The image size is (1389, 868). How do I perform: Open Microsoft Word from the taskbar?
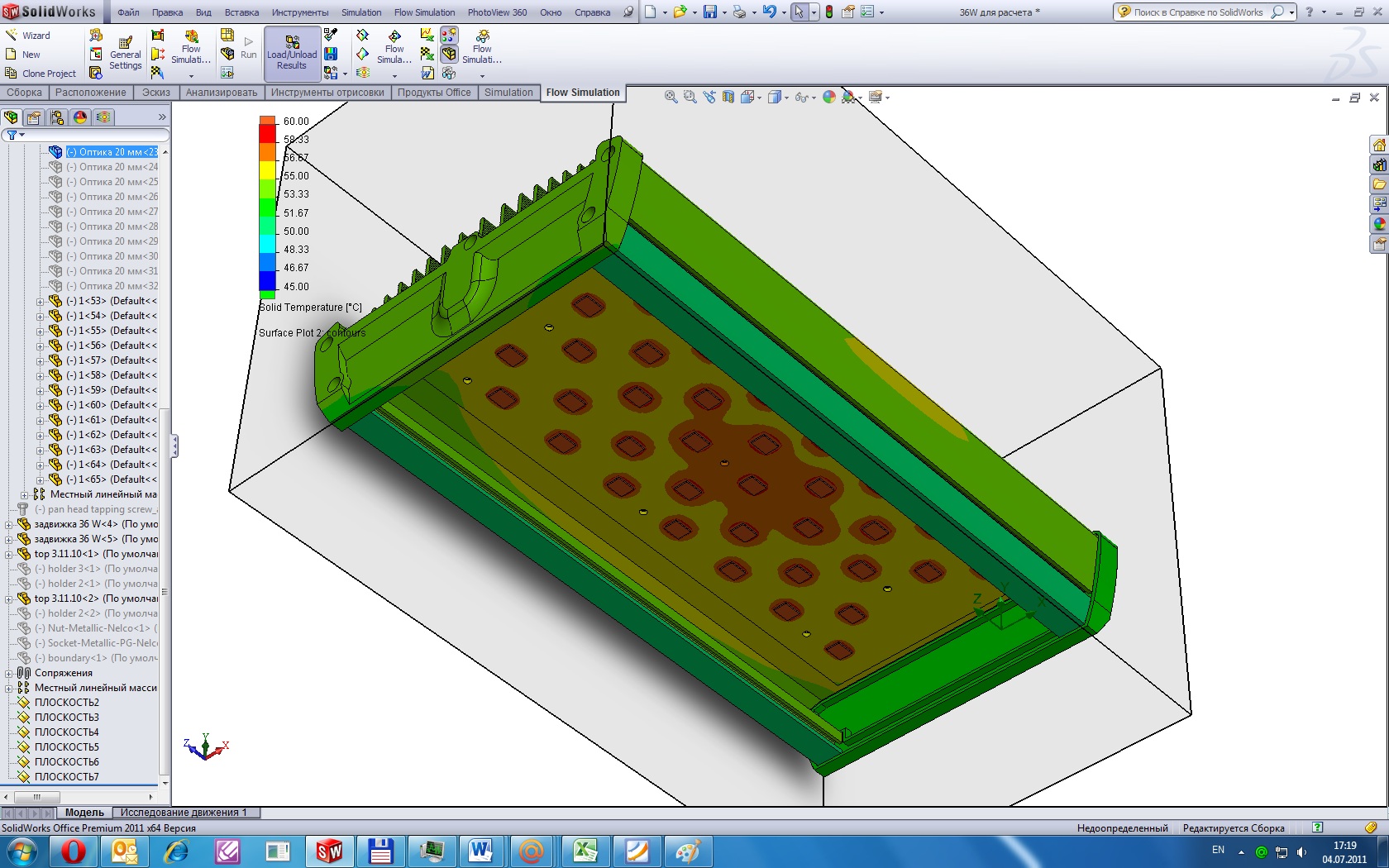(x=480, y=851)
